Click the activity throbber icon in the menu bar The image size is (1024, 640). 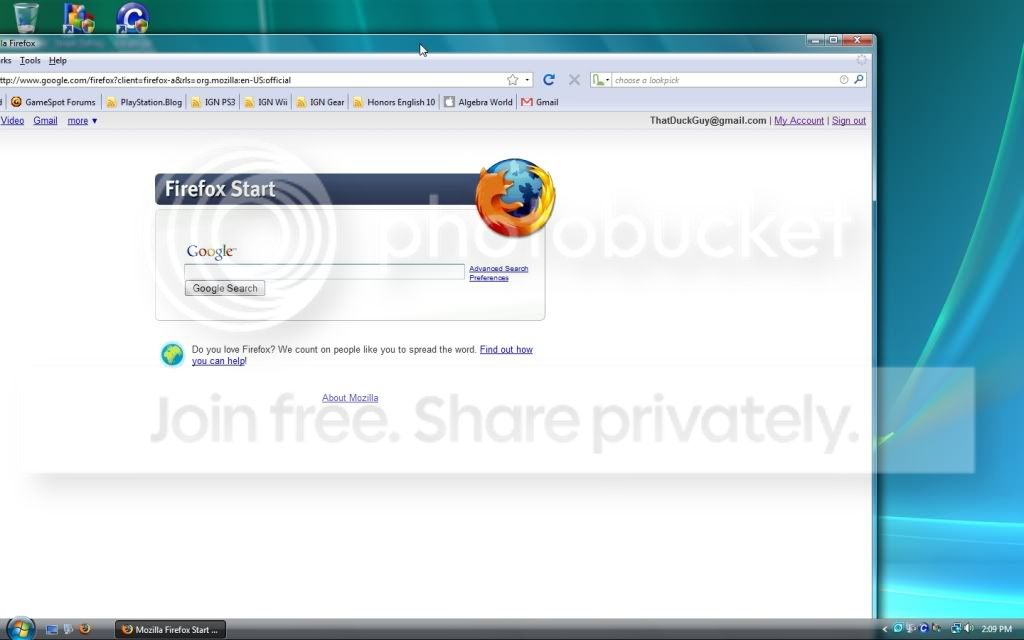coord(861,59)
